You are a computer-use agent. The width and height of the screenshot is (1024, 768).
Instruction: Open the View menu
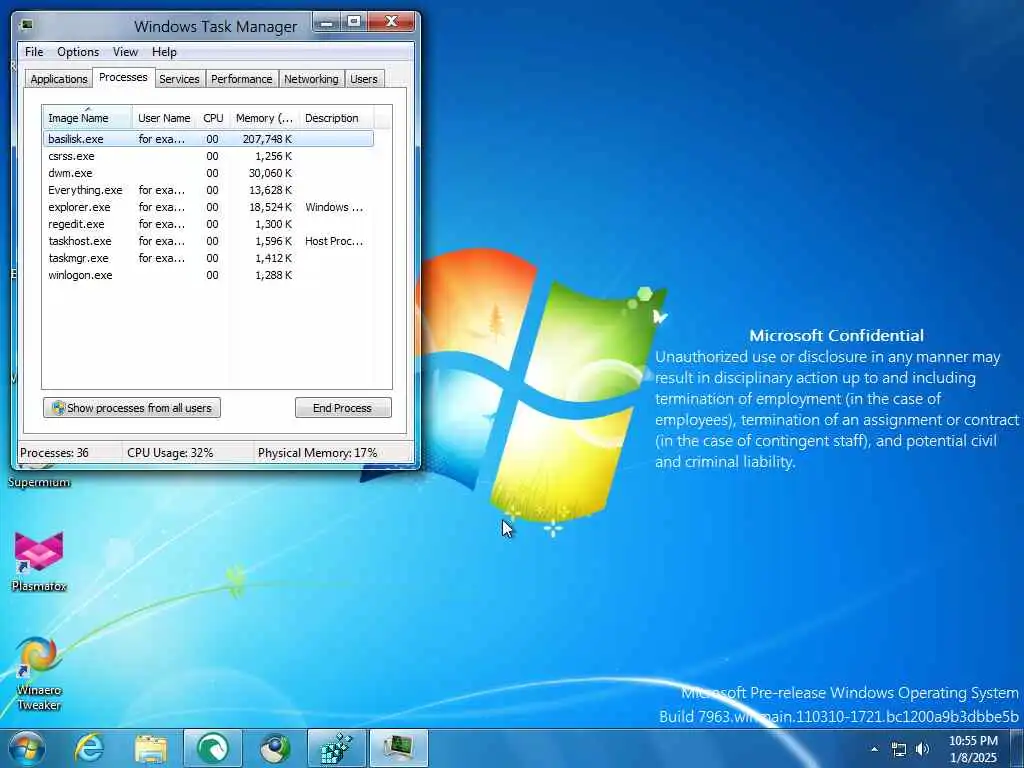125,52
